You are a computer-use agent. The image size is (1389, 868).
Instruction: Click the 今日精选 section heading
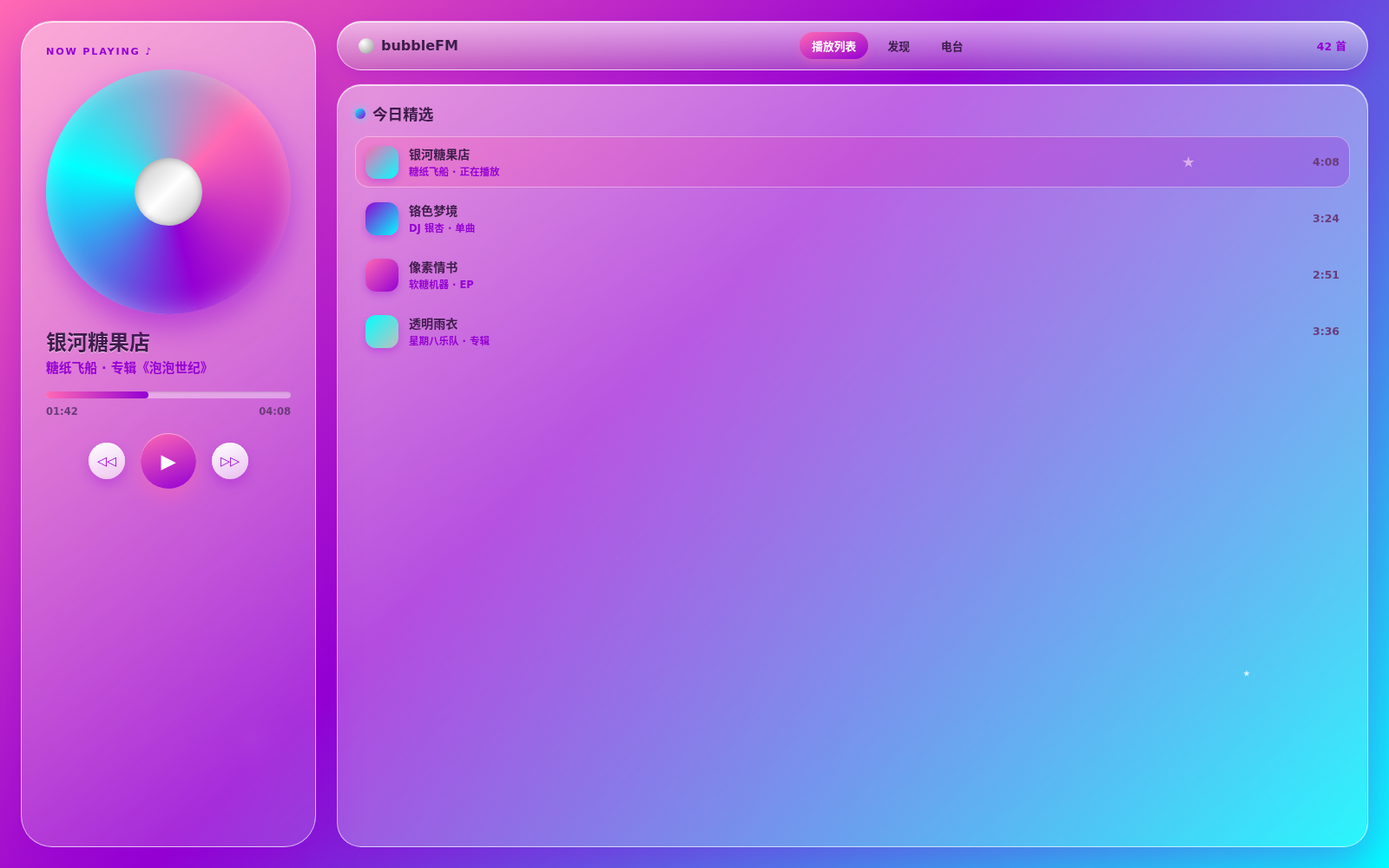(x=403, y=115)
